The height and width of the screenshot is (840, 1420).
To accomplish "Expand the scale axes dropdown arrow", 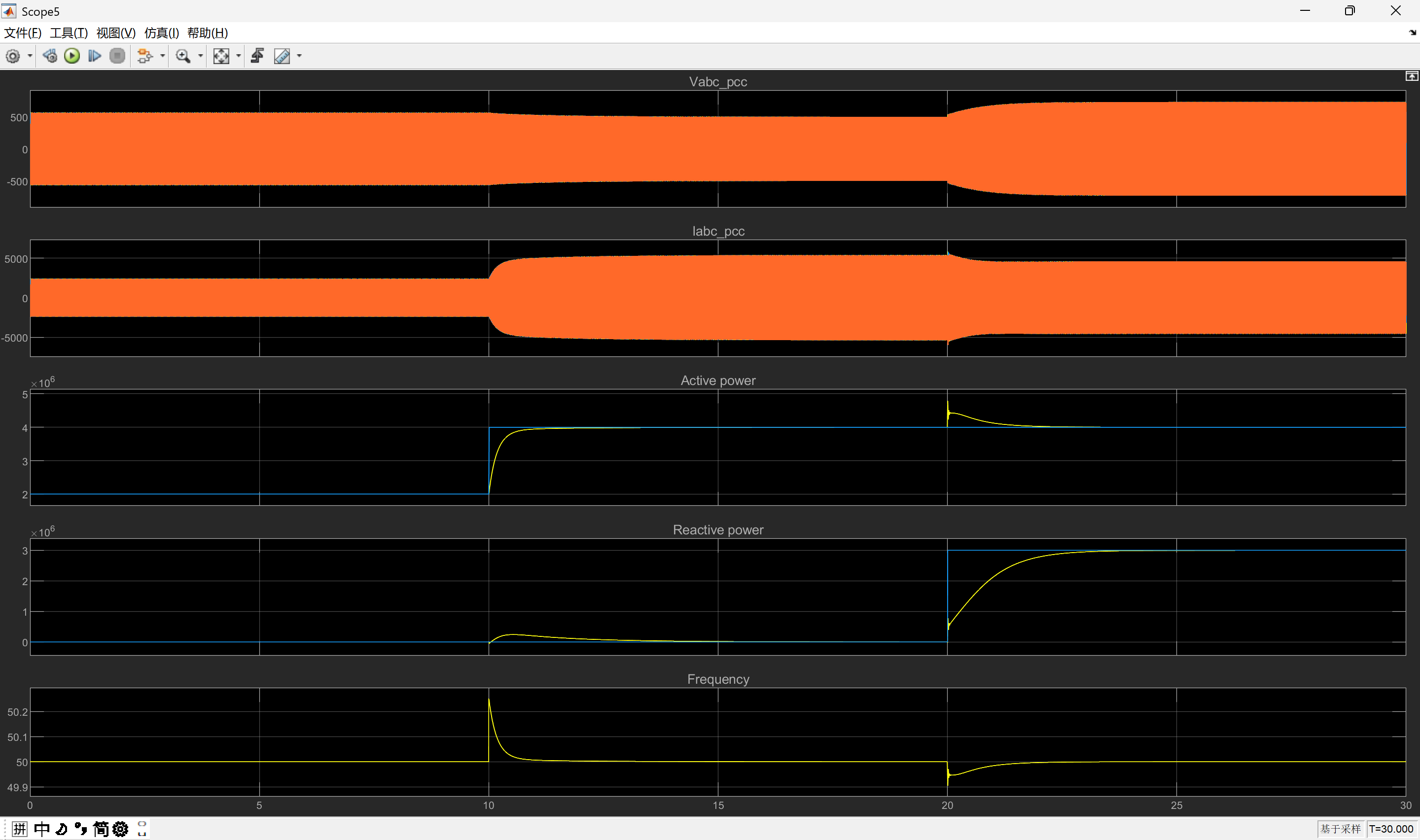I will (x=238, y=56).
